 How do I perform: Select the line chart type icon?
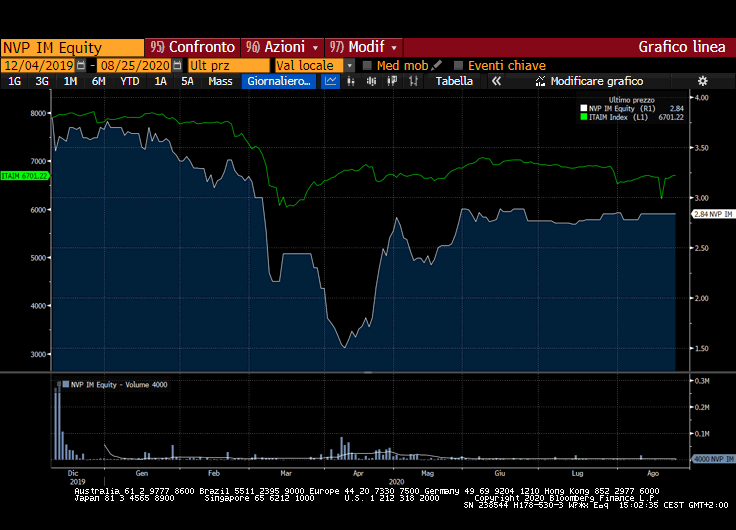pos(332,81)
